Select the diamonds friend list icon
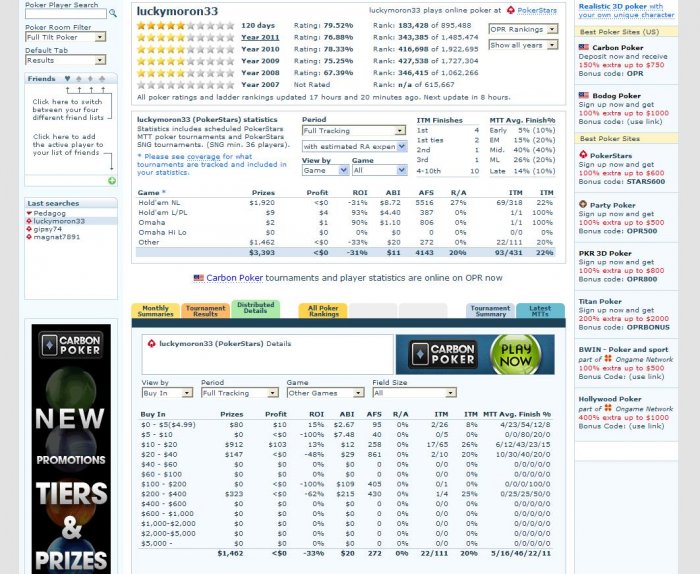The width and height of the screenshot is (700, 574). tap(91, 79)
